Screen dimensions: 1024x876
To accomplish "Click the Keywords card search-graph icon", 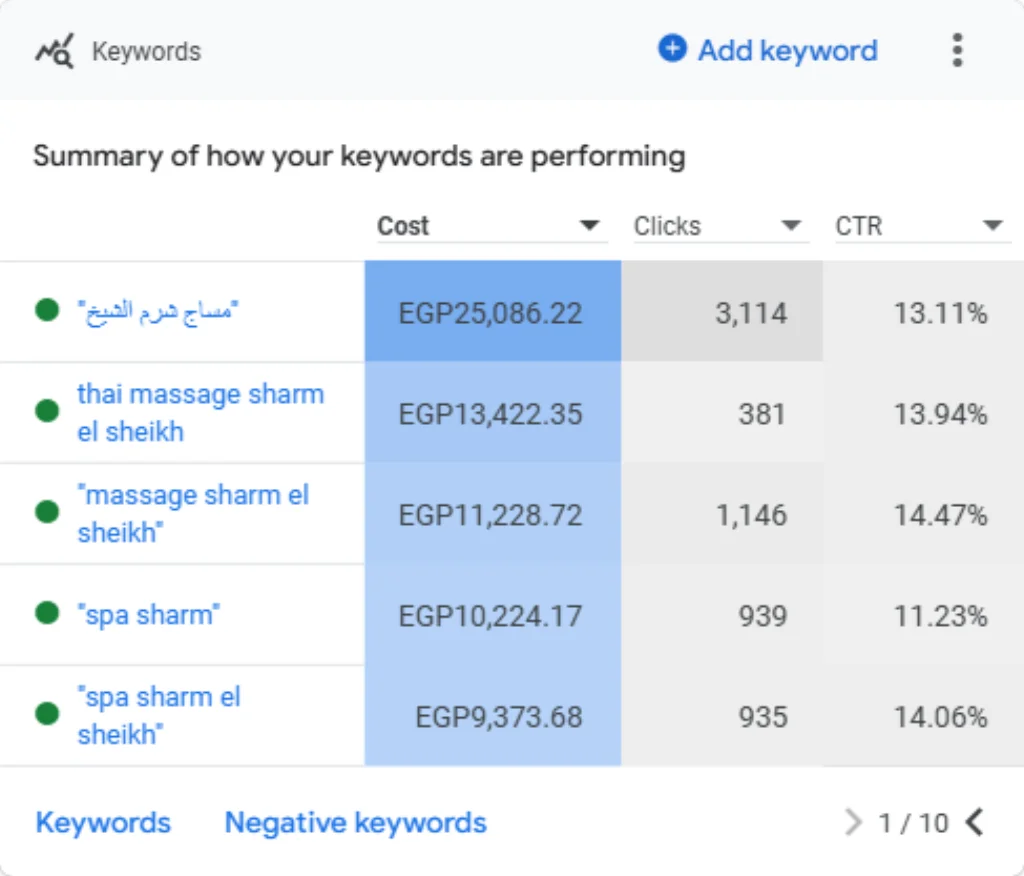I will [x=54, y=51].
